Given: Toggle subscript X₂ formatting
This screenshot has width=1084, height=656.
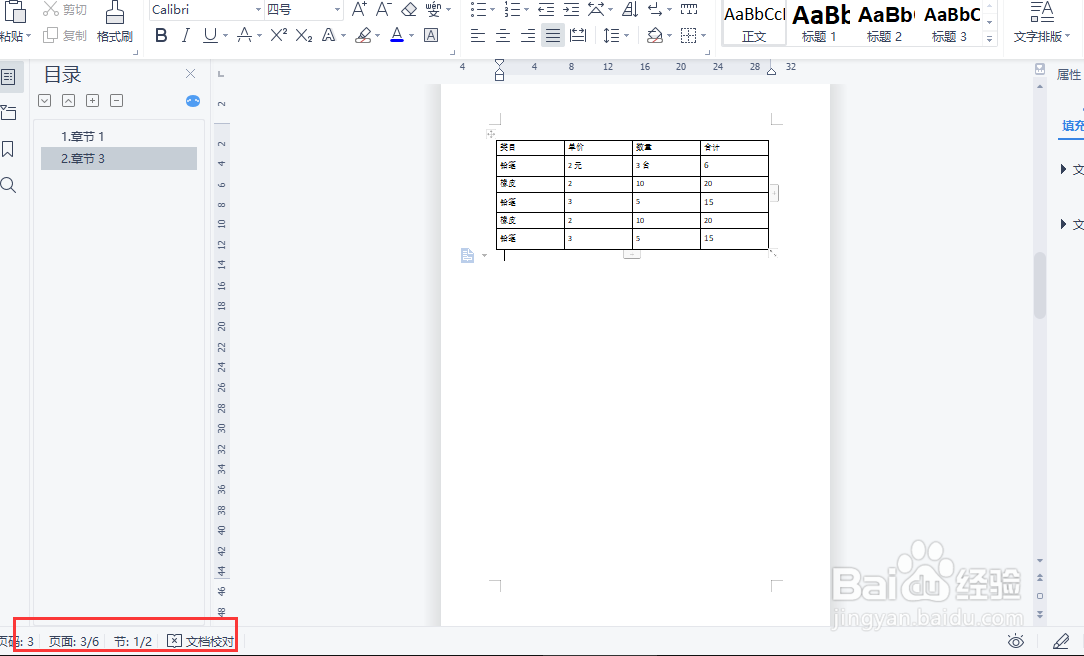Looking at the screenshot, I should 304,35.
